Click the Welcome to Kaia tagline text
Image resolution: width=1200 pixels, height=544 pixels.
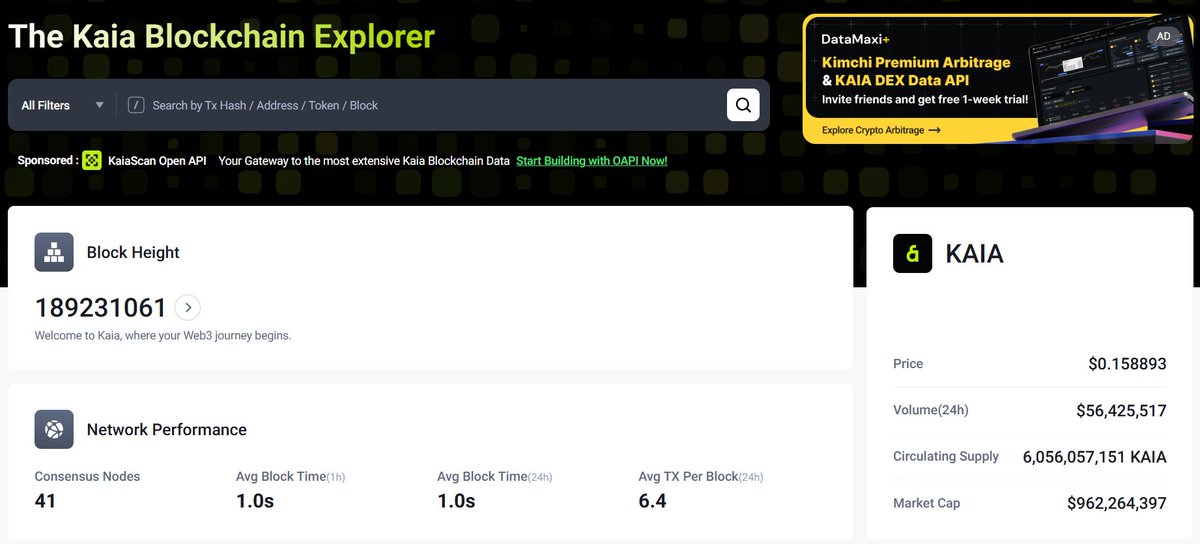pos(163,335)
